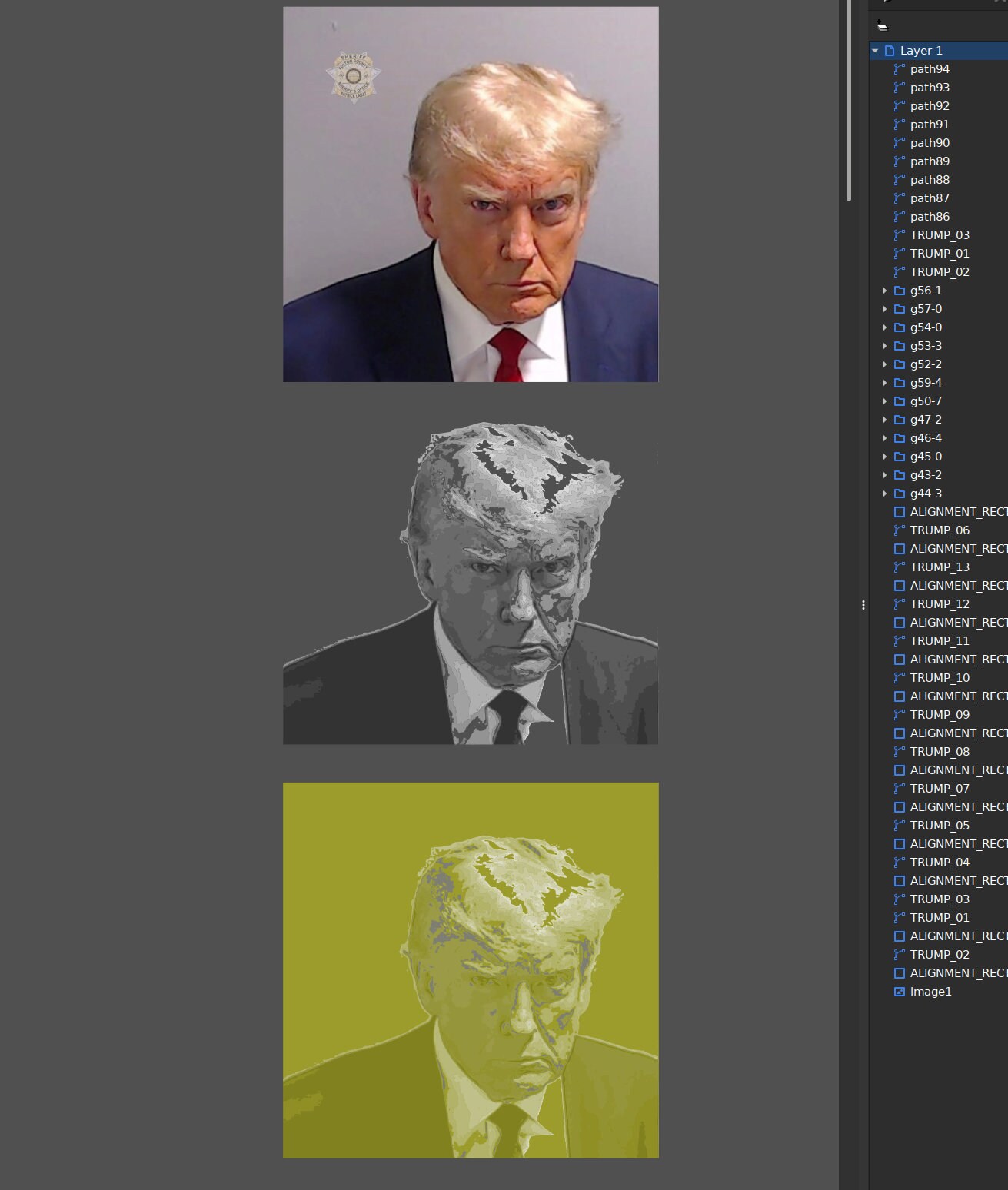Click the add new layer icon
Image resolution: width=1008 pixels, height=1190 pixels.
pyautogui.click(x=881, y=25)
